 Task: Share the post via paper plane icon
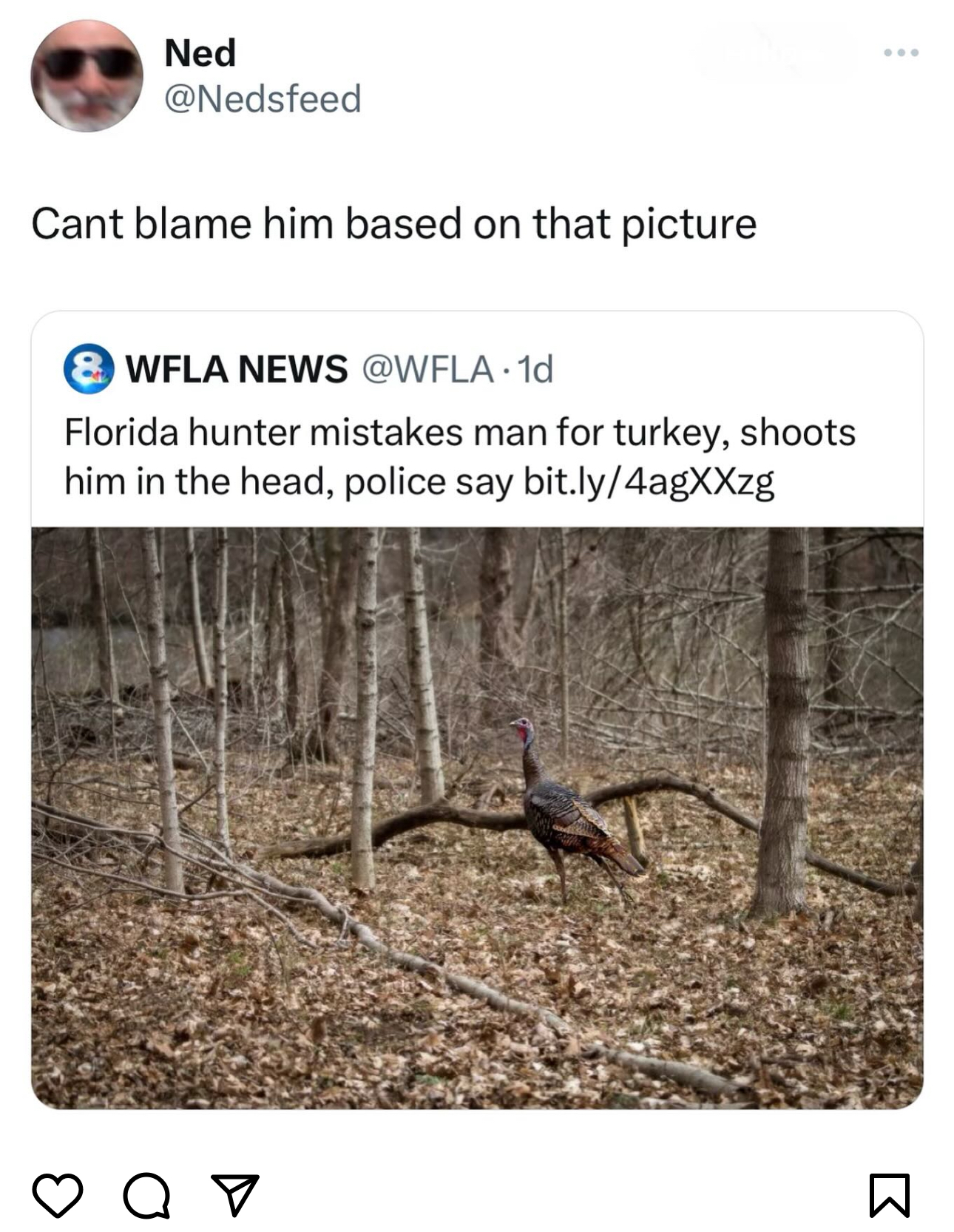235,1194
